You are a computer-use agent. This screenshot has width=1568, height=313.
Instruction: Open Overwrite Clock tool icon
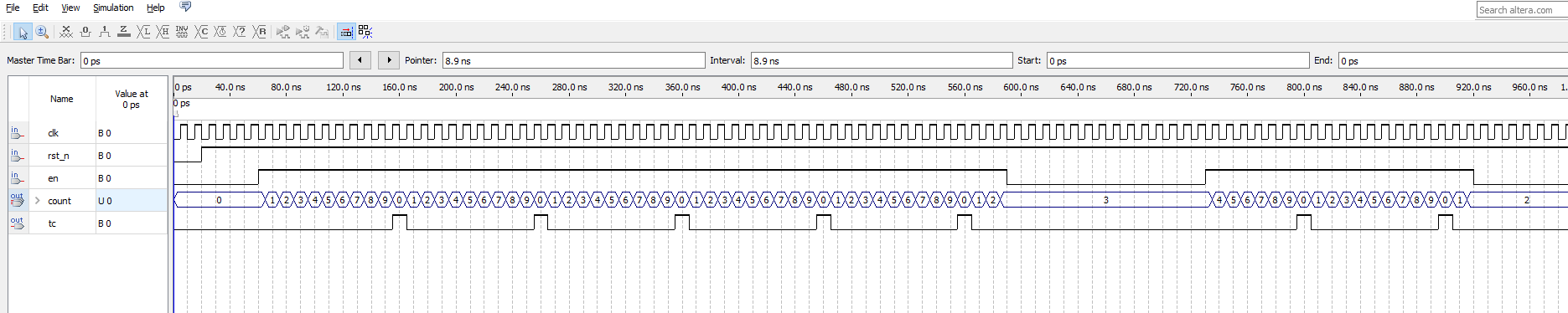pos(221,32)
